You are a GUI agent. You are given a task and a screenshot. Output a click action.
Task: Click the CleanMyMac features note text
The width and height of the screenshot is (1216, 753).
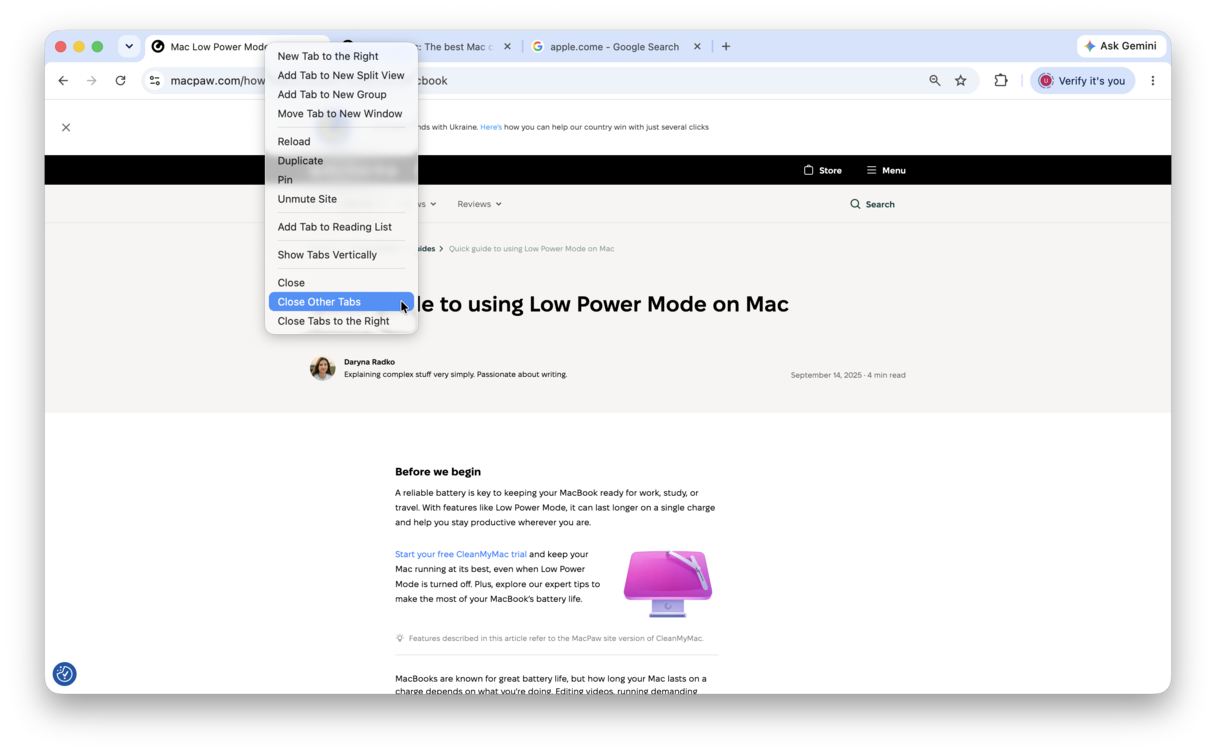[x=556, y=638]
